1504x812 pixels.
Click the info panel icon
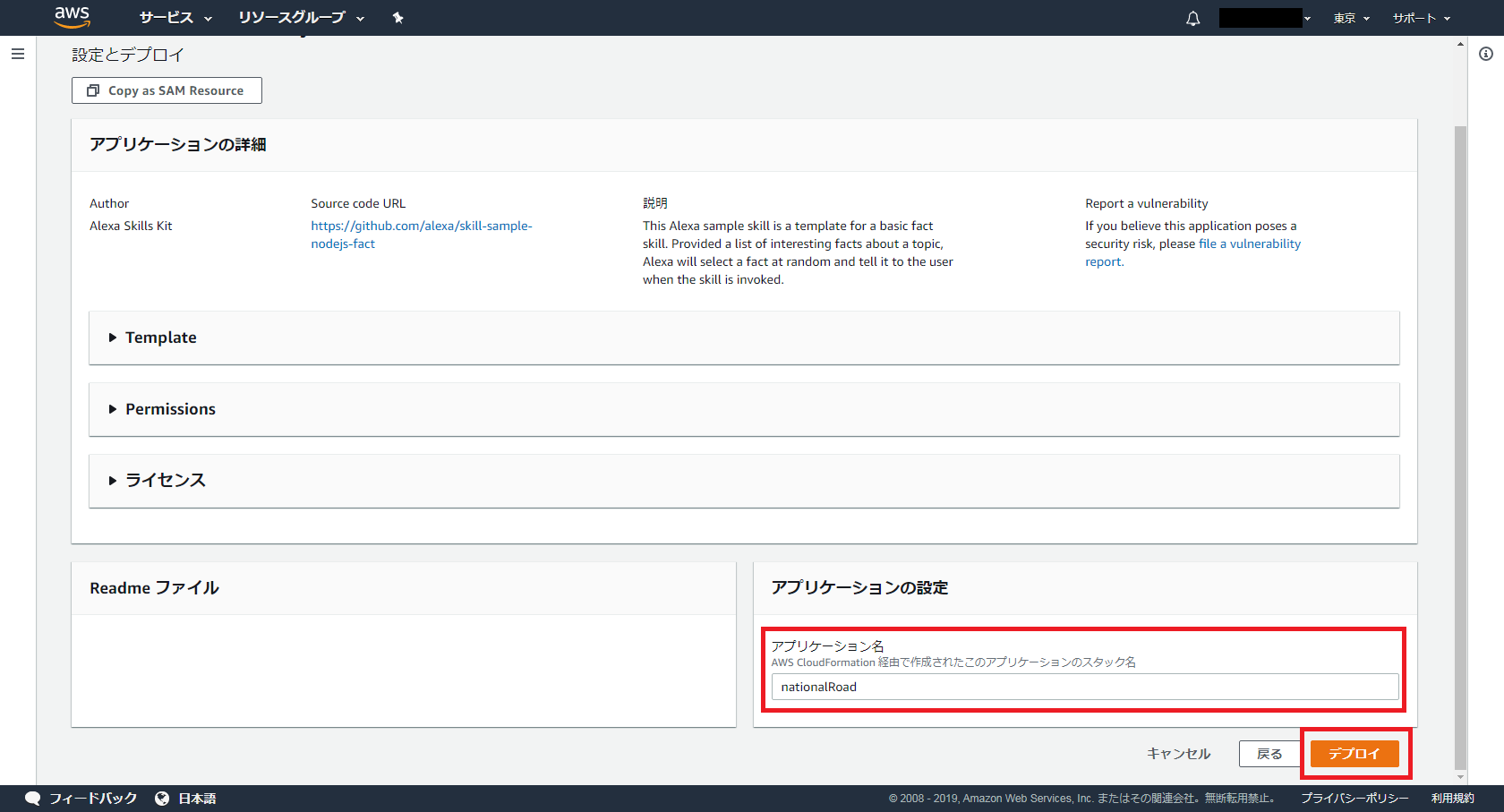click(1486, 54)
